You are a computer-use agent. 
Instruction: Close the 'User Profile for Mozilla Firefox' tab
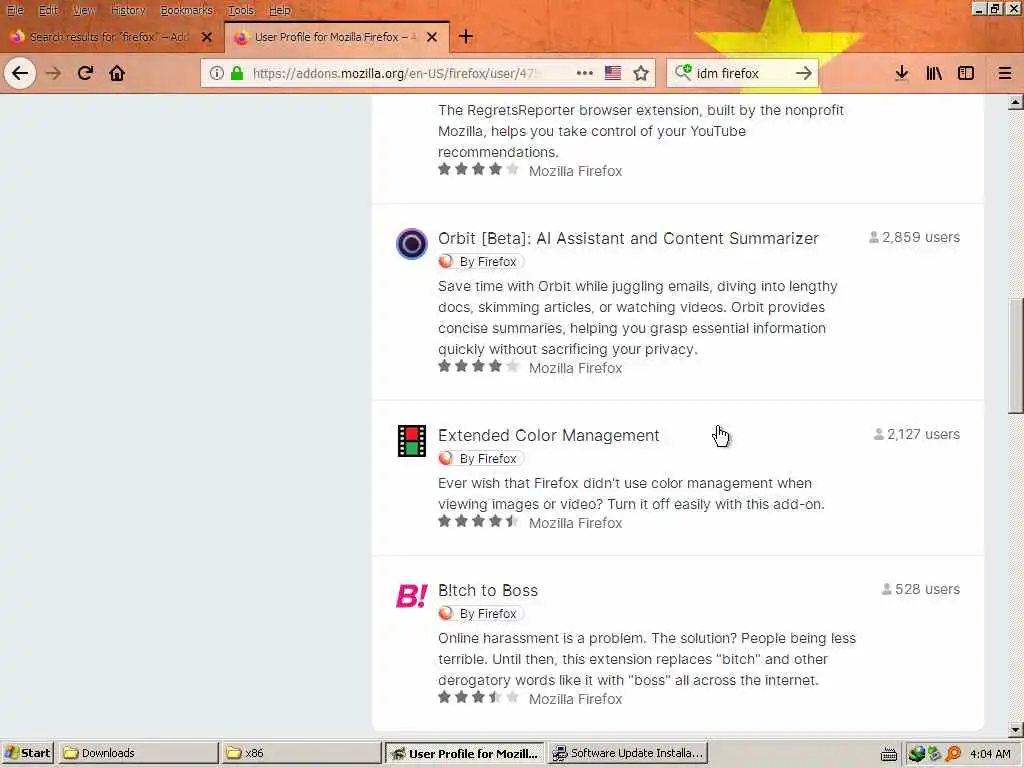pos(432,37)
